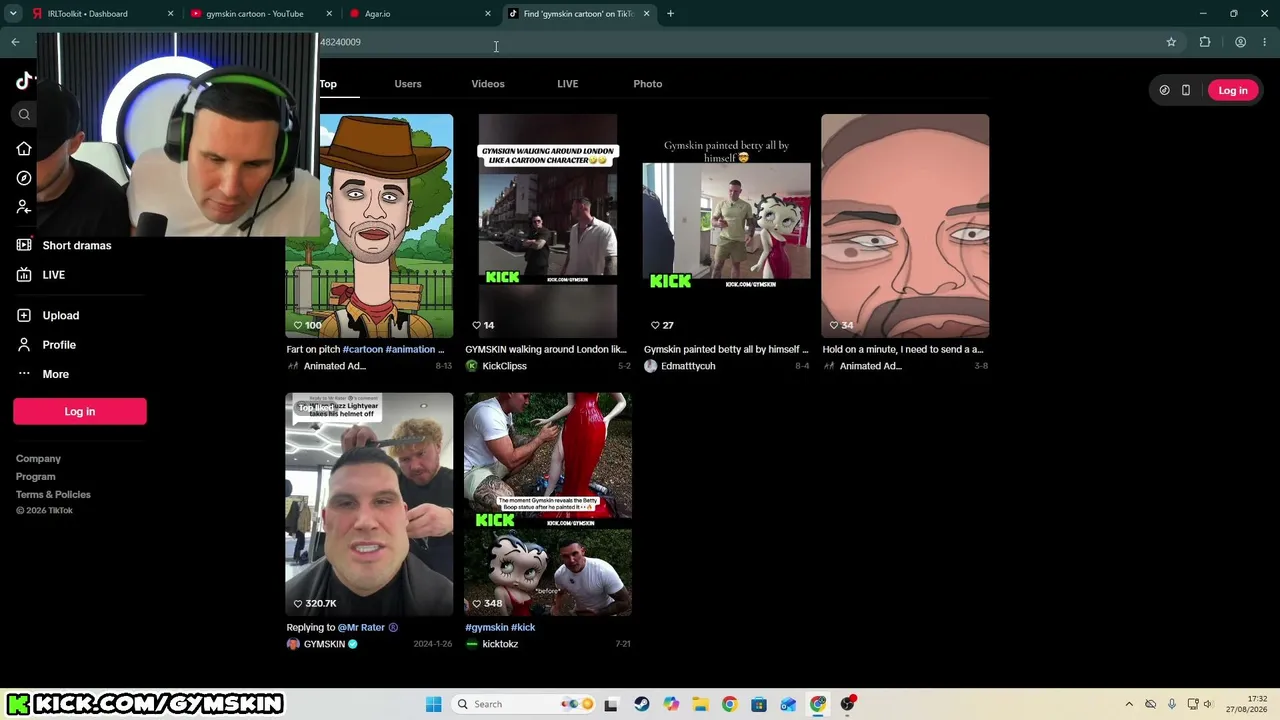The image size is (1280, 720).
Task: Open the Program footer link
Action: click(35, 477)
